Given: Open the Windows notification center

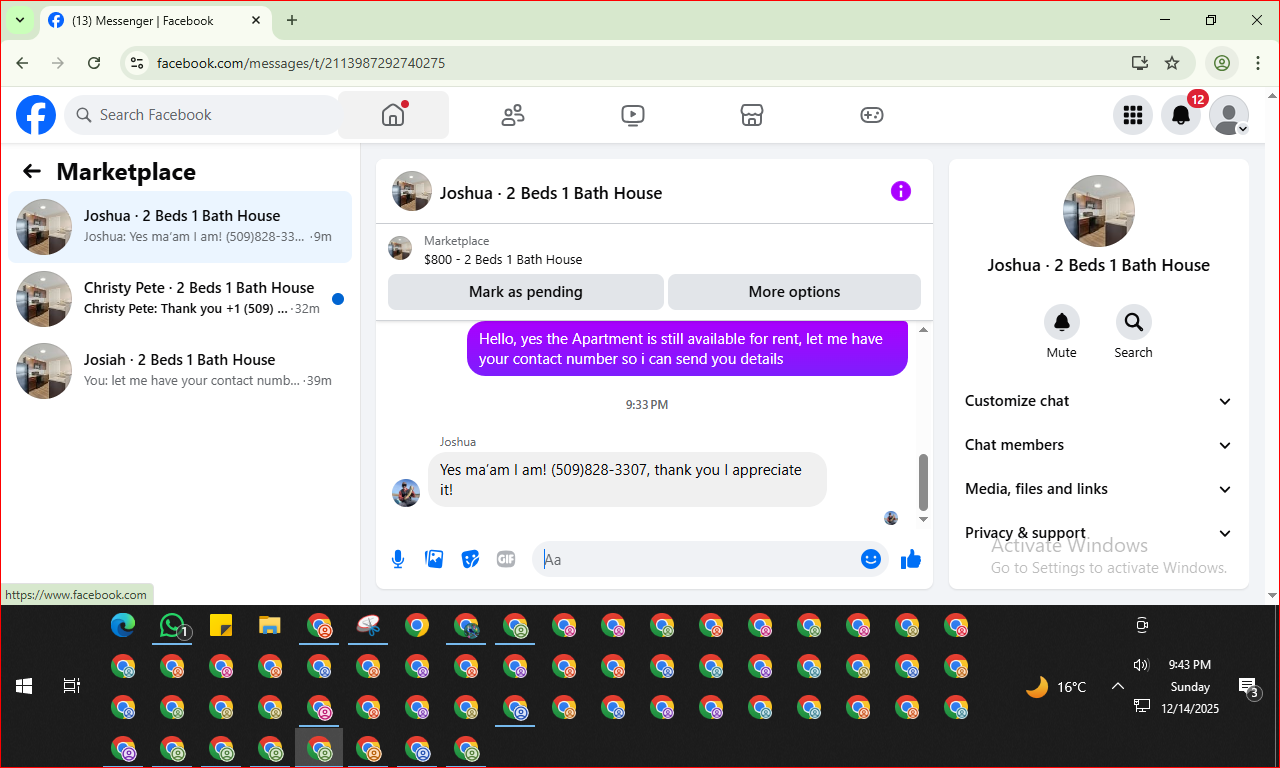Looking at the screenshot, I should (x=1249, y=687).
